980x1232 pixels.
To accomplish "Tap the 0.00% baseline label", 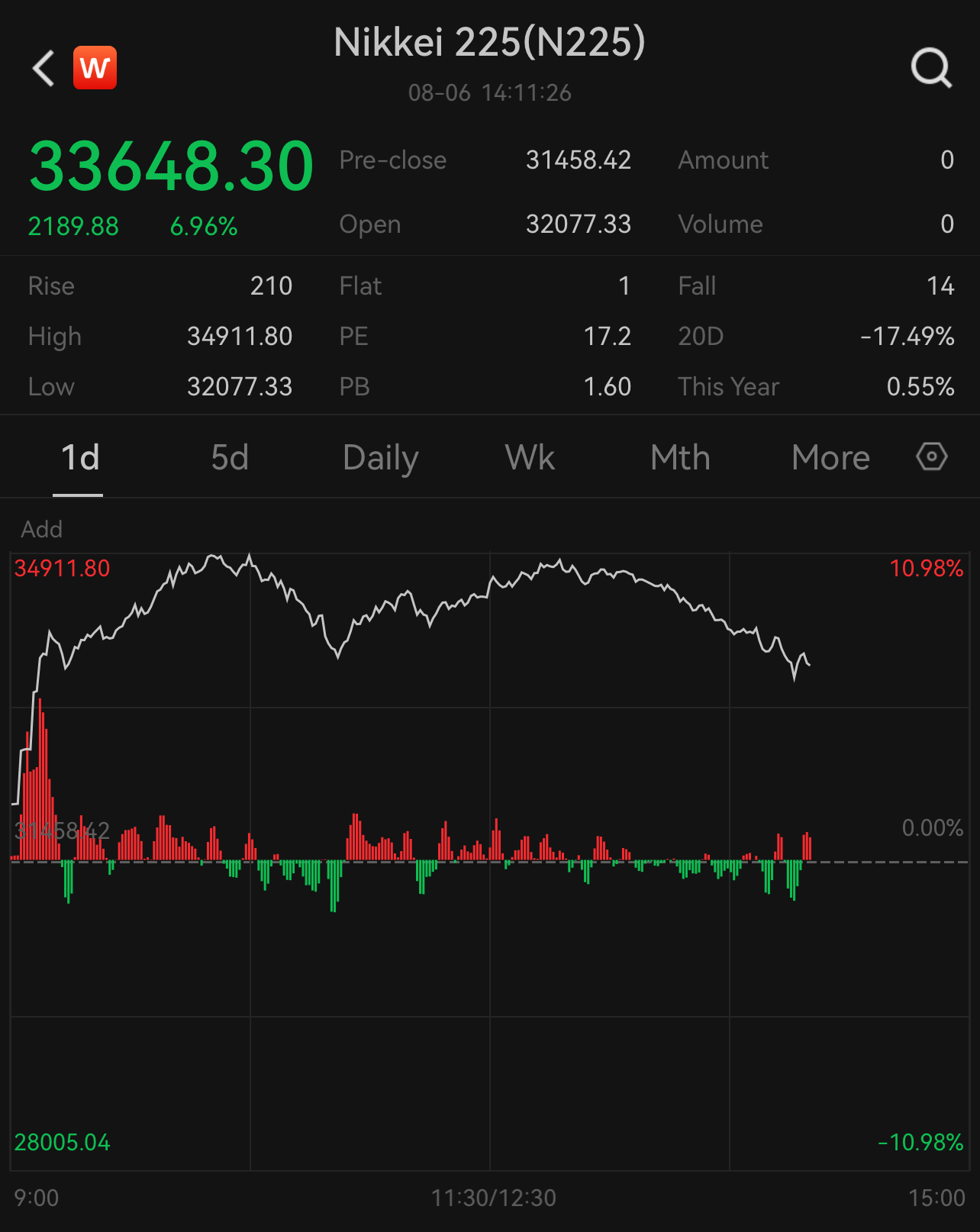I will coord(933,828).
